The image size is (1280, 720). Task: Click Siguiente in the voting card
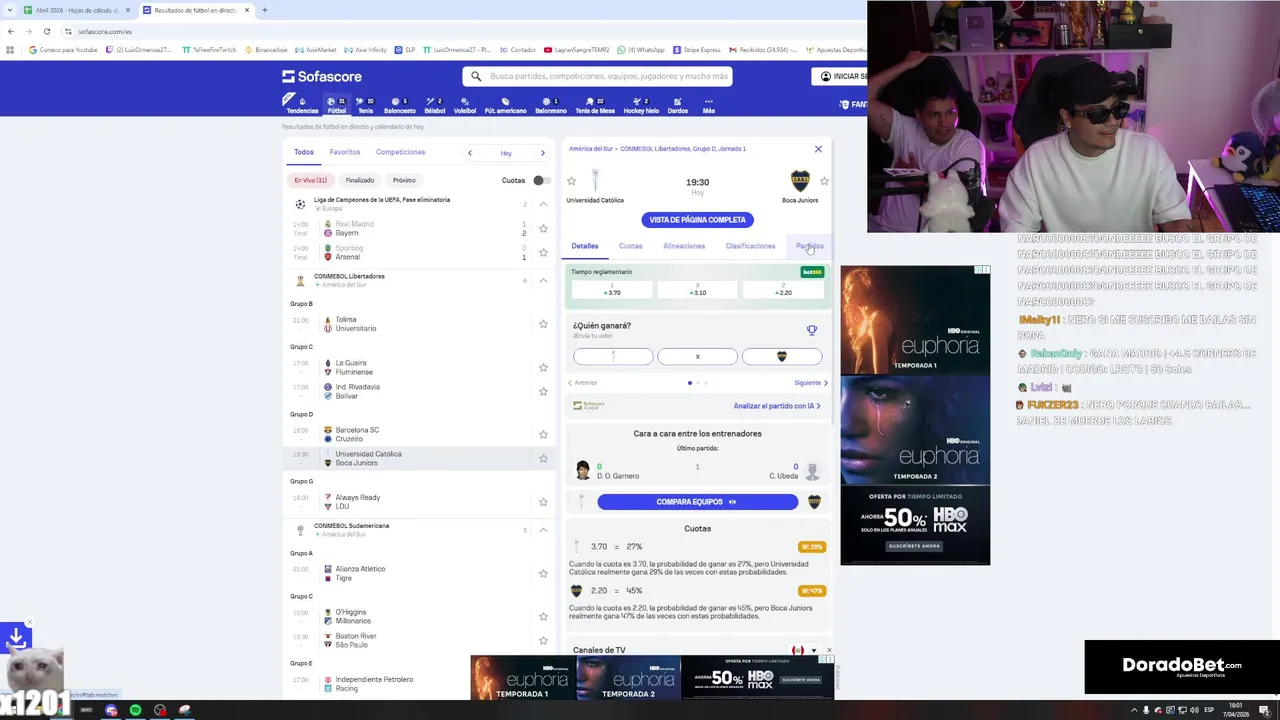tap(810, 383)
